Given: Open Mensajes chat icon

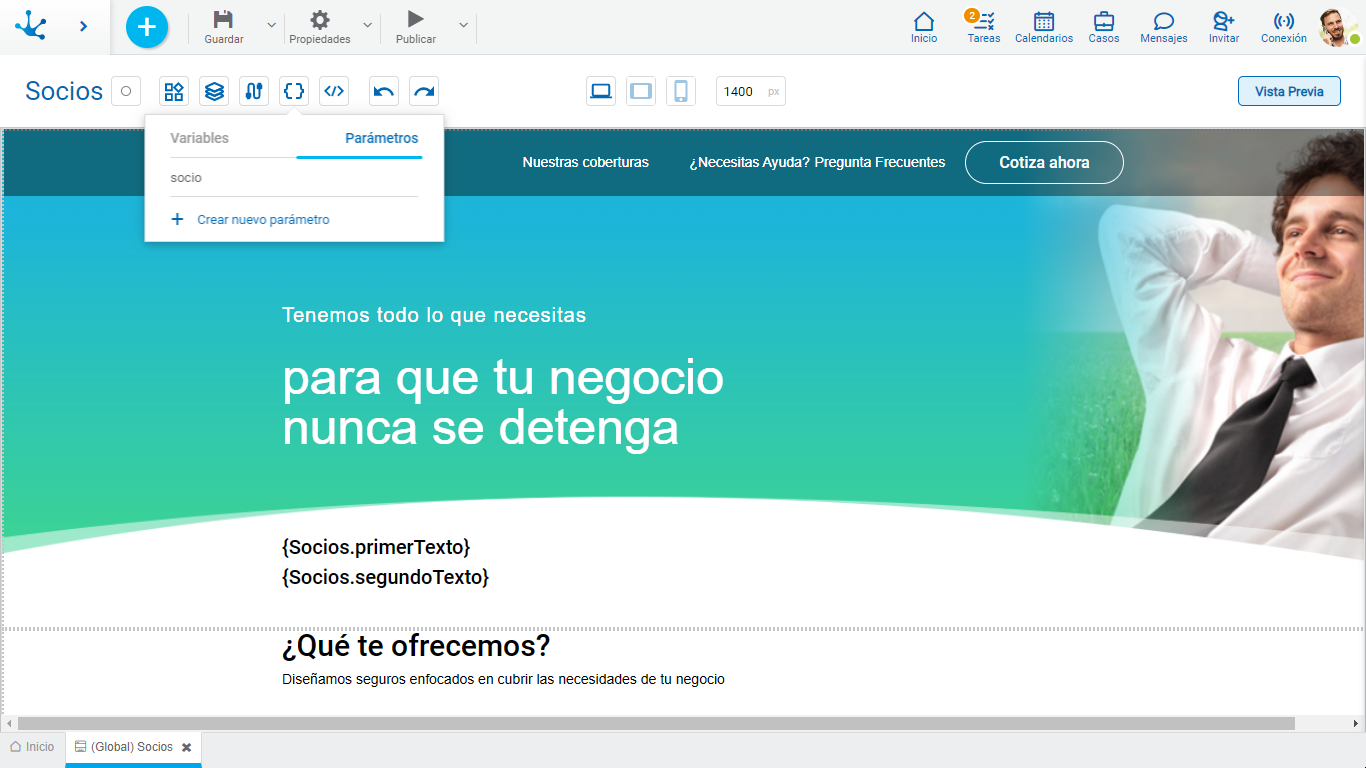Looking at the screenshot, I should tap(1164, 21).
